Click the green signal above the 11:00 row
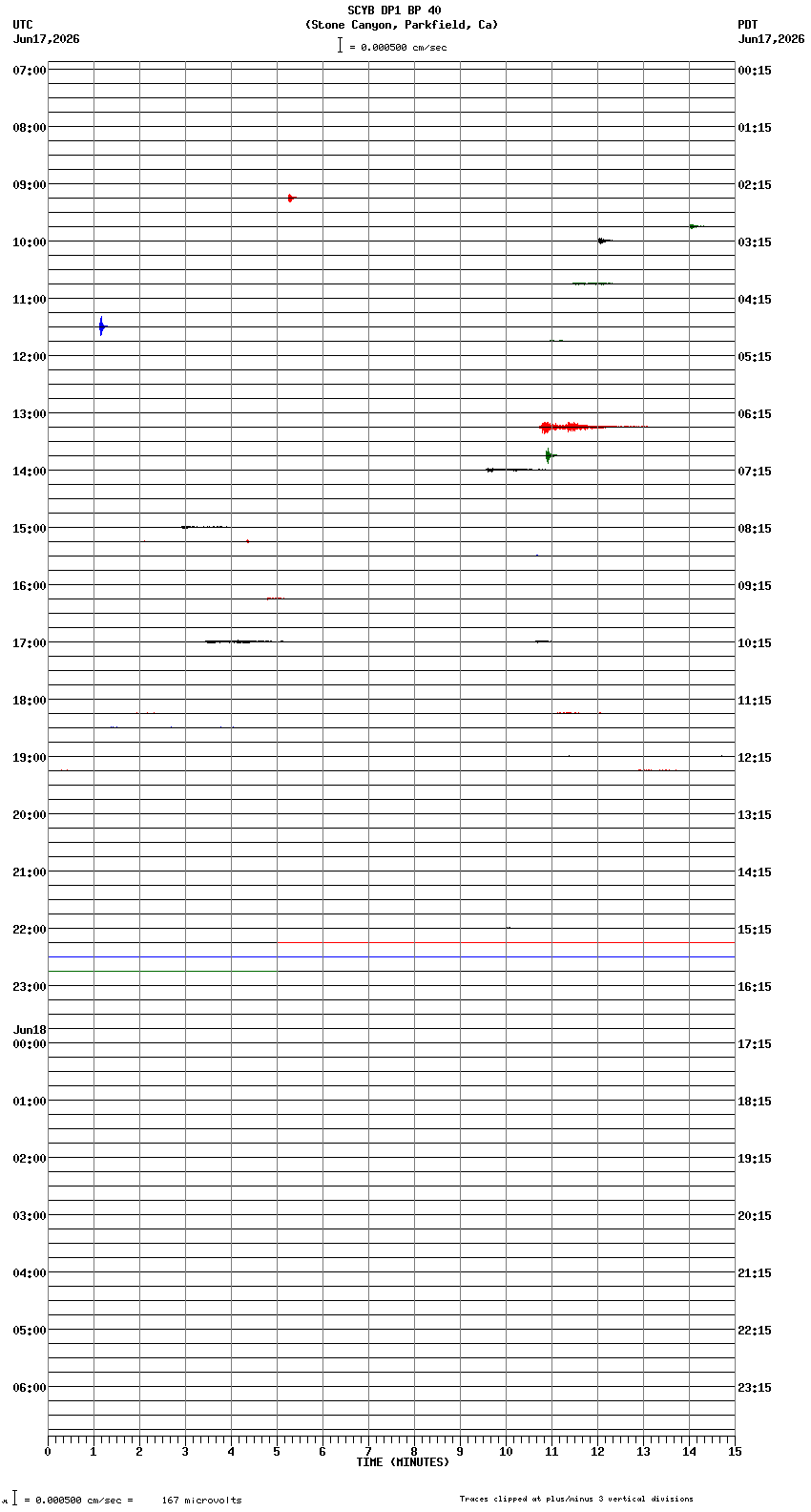The image size is (811, 1512). pos(592,283)
